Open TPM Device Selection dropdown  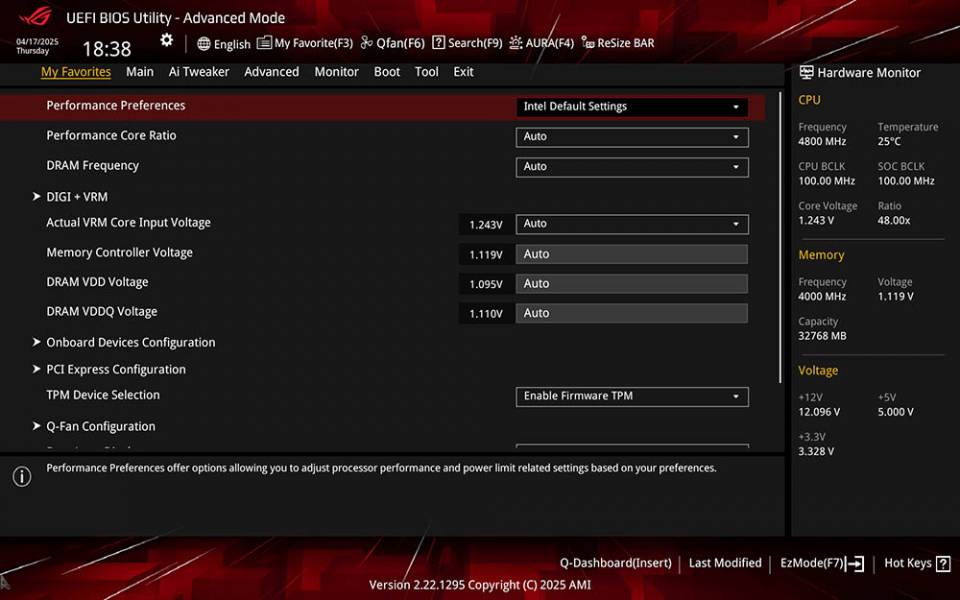tap(632, 396)
